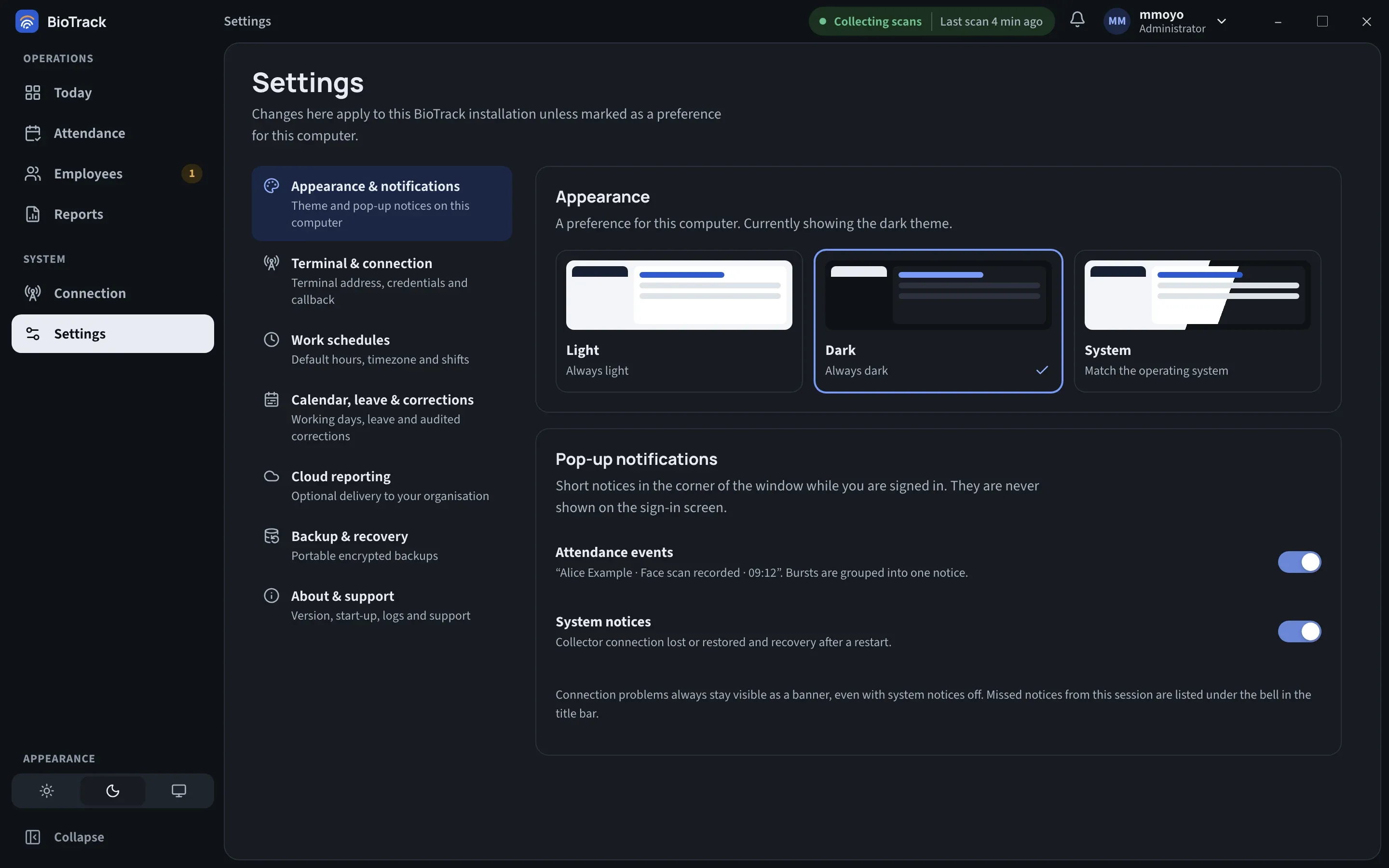
Task: Click the Today dashboard grid icon
Action: click(33, 93)
